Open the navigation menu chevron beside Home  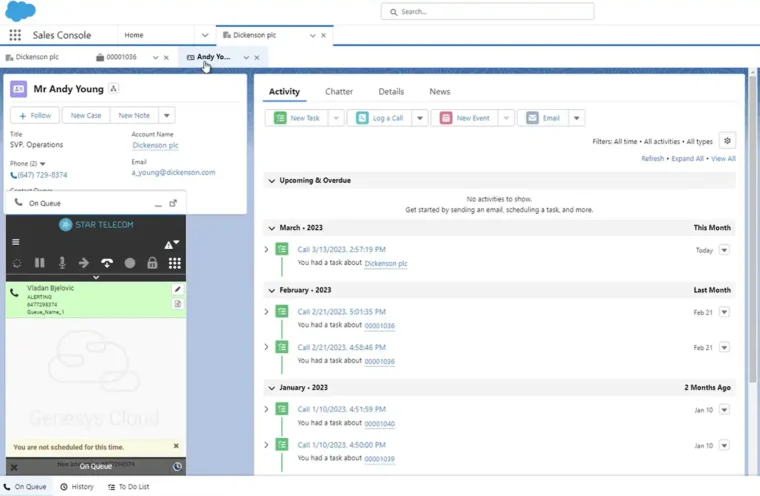click(x=205, y=35)
